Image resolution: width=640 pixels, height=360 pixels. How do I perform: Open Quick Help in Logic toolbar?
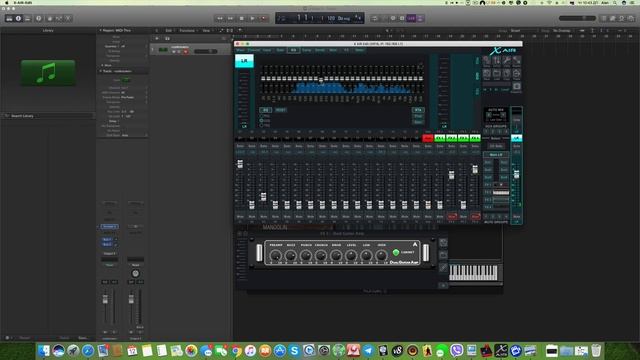(38, 18)
